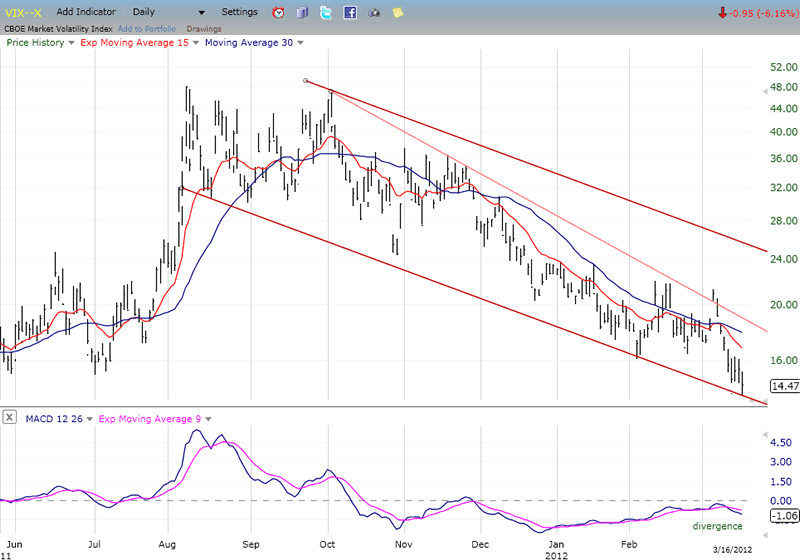Open the Settings menu
The height and width of the screenshot is (560, 800).
[x=239, y=12]
